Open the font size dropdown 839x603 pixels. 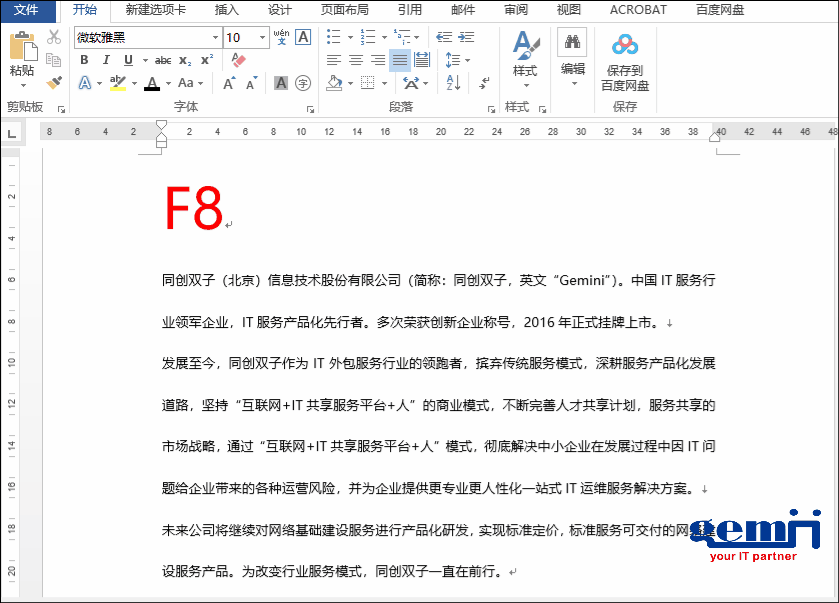[x=262, y=37]
